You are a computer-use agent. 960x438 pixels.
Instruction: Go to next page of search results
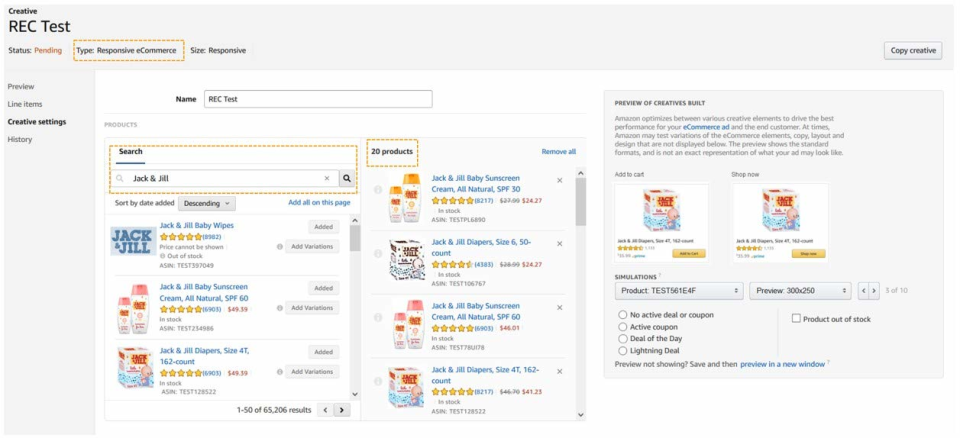click(x=342, y=410)
